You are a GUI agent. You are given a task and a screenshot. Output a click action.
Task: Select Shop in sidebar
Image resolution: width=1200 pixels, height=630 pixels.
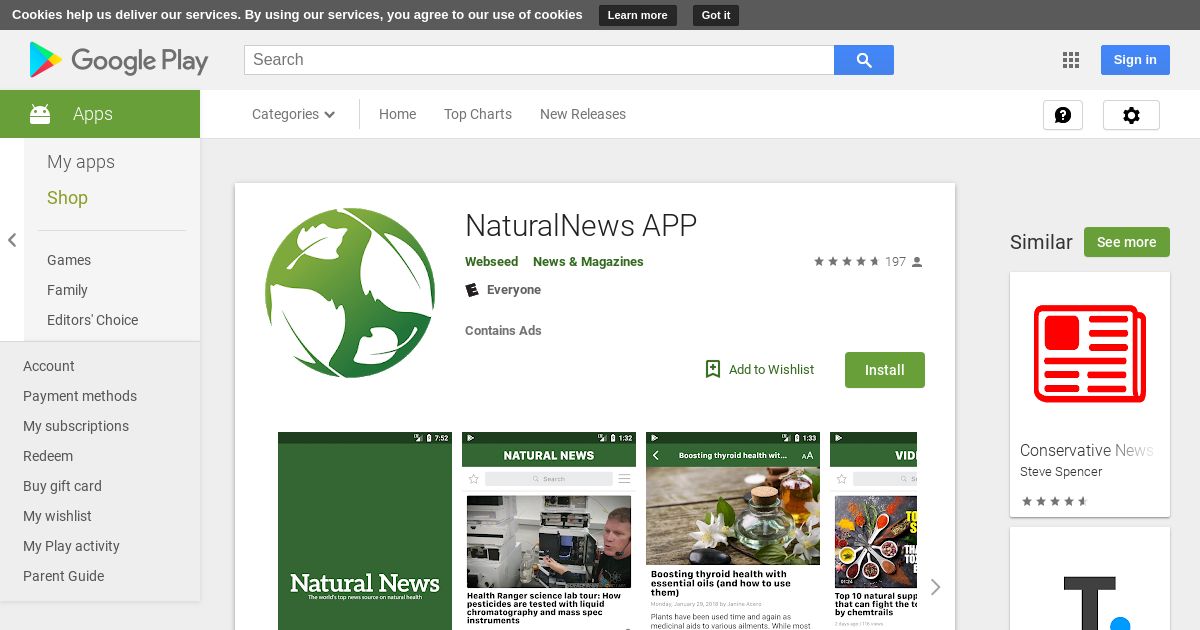pyautogui.click(x=67, y=198)
